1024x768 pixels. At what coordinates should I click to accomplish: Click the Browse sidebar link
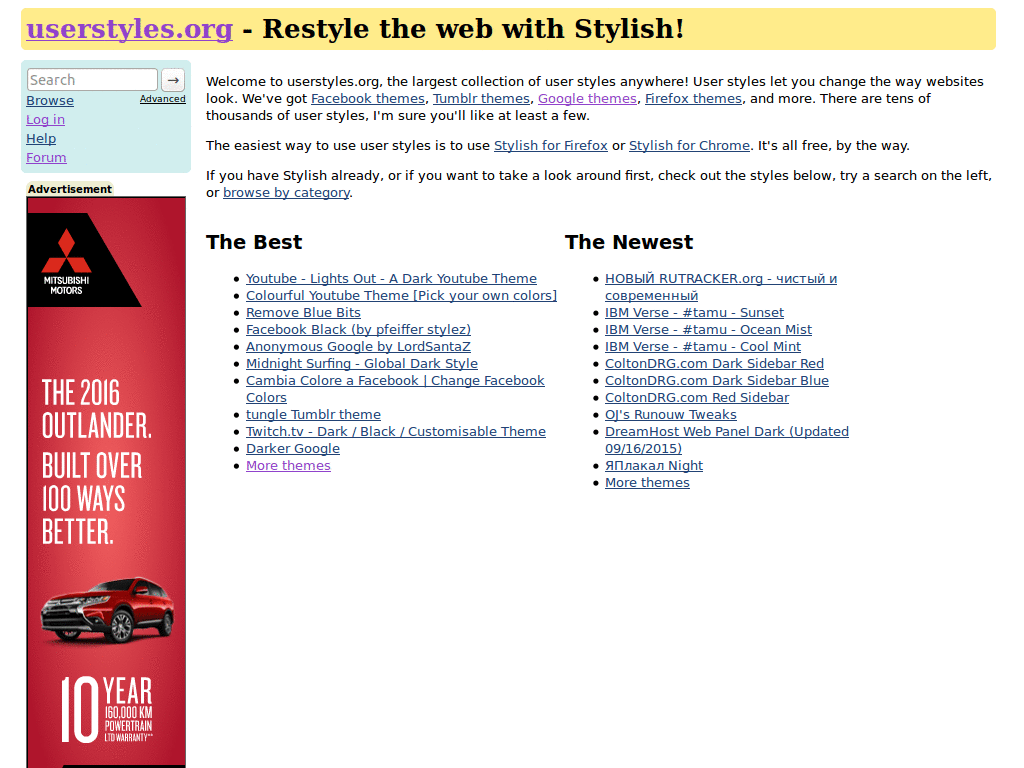click(49, 100)
